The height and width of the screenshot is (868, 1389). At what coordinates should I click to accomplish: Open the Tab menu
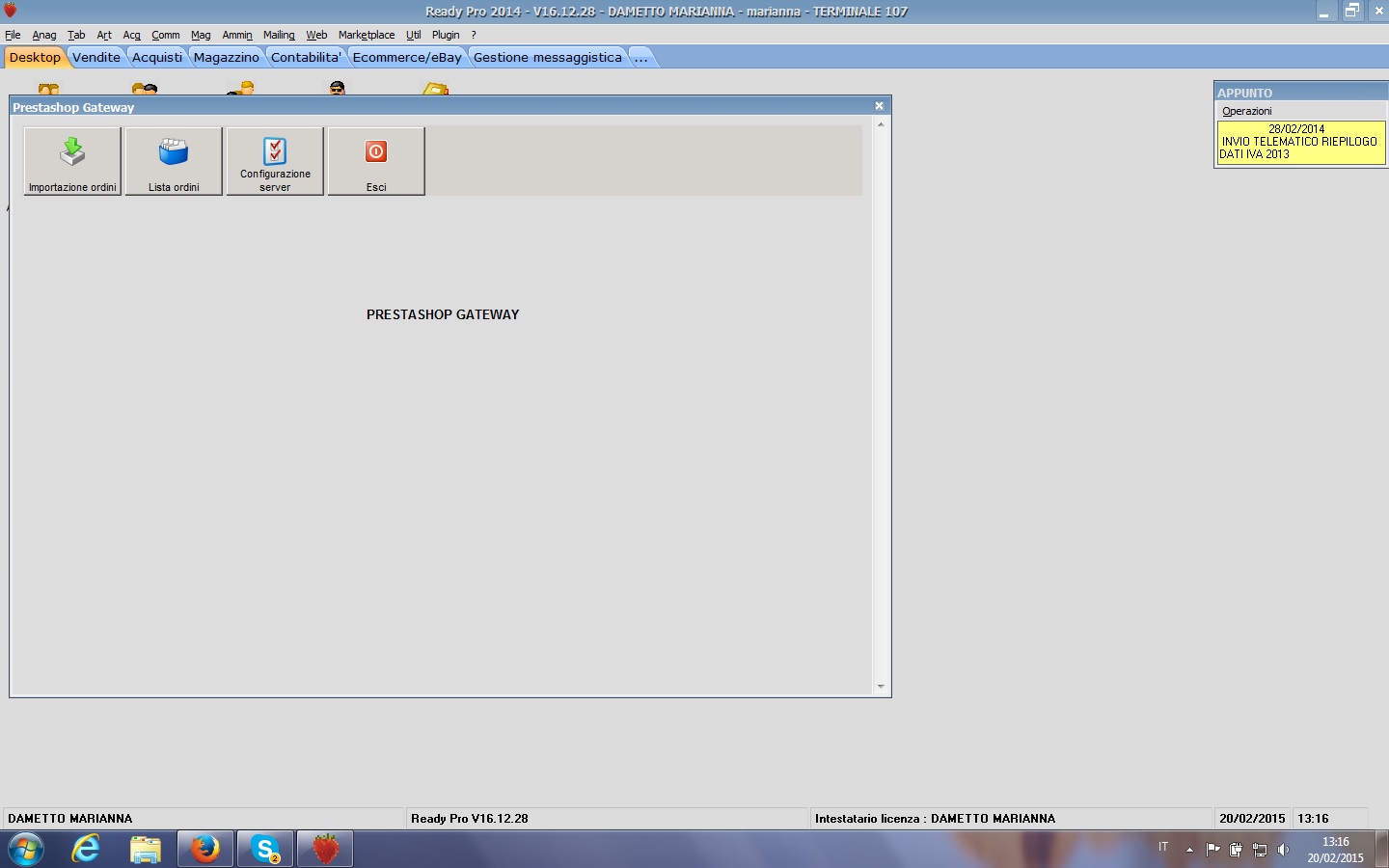(x=76, y=35)
